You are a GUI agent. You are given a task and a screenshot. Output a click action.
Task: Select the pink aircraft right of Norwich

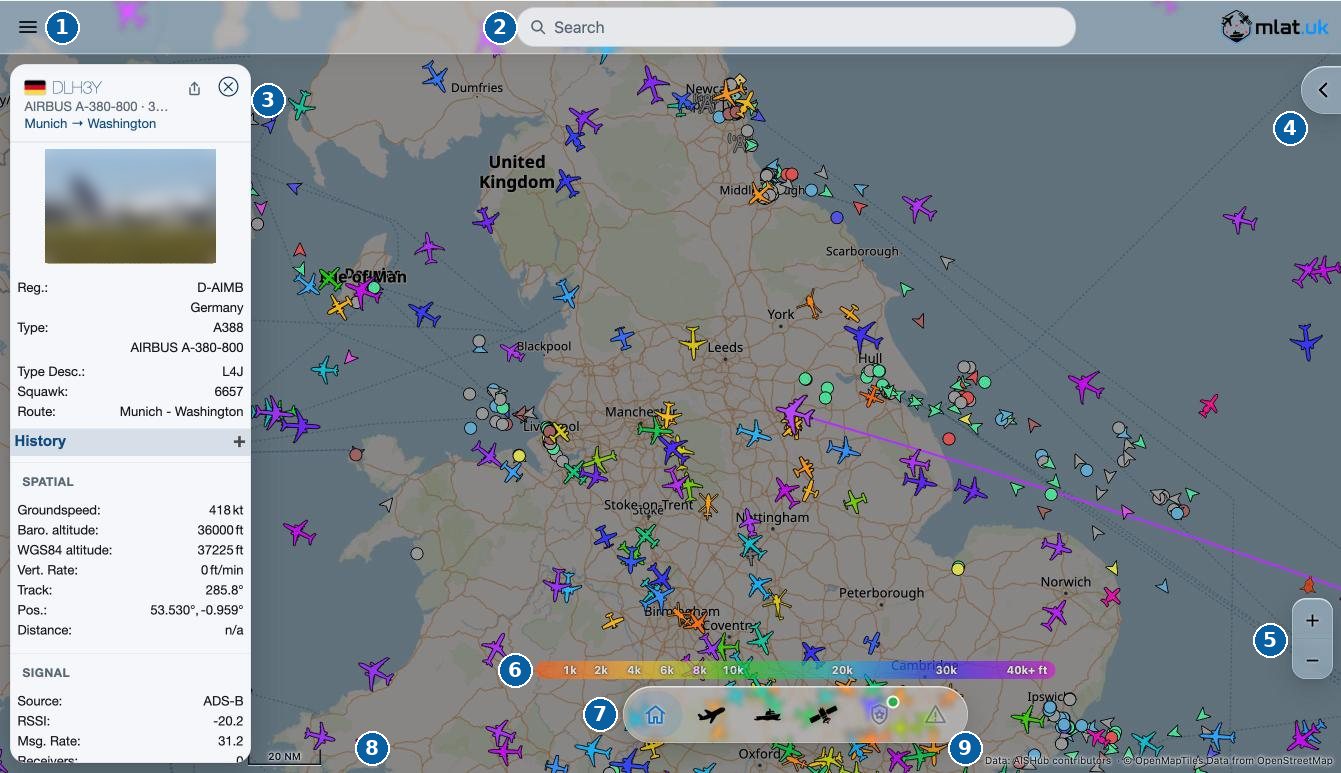(1110, 596)
